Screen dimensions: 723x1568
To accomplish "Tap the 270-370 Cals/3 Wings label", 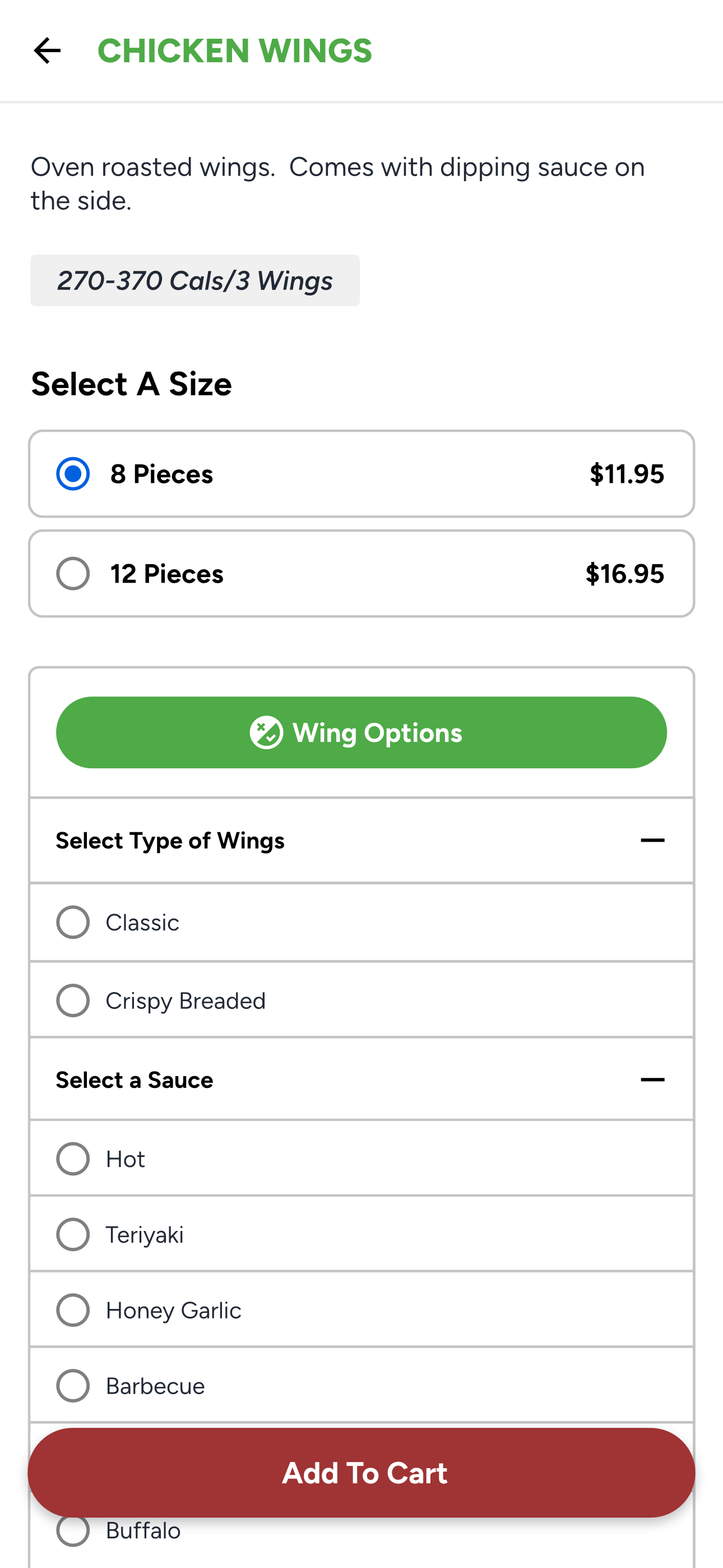I will pyautogui.click(x=194, y=280).
